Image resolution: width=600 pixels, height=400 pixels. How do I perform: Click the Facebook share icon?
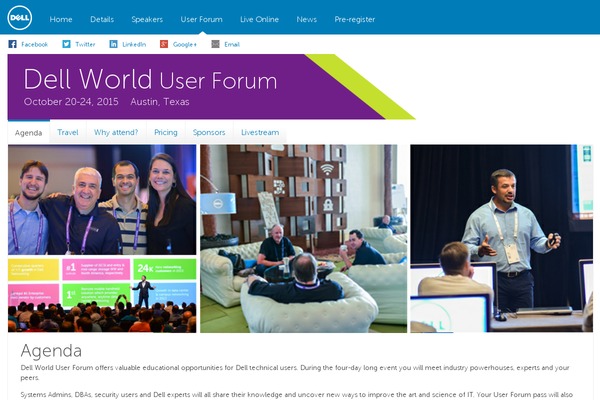pos(12,44)
